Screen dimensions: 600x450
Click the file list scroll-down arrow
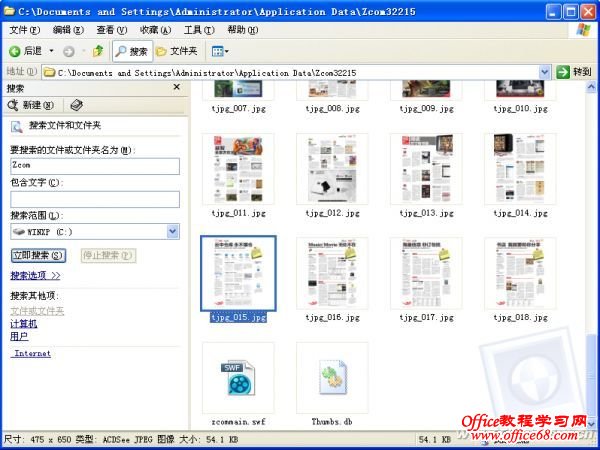click(x=591, y=423)
